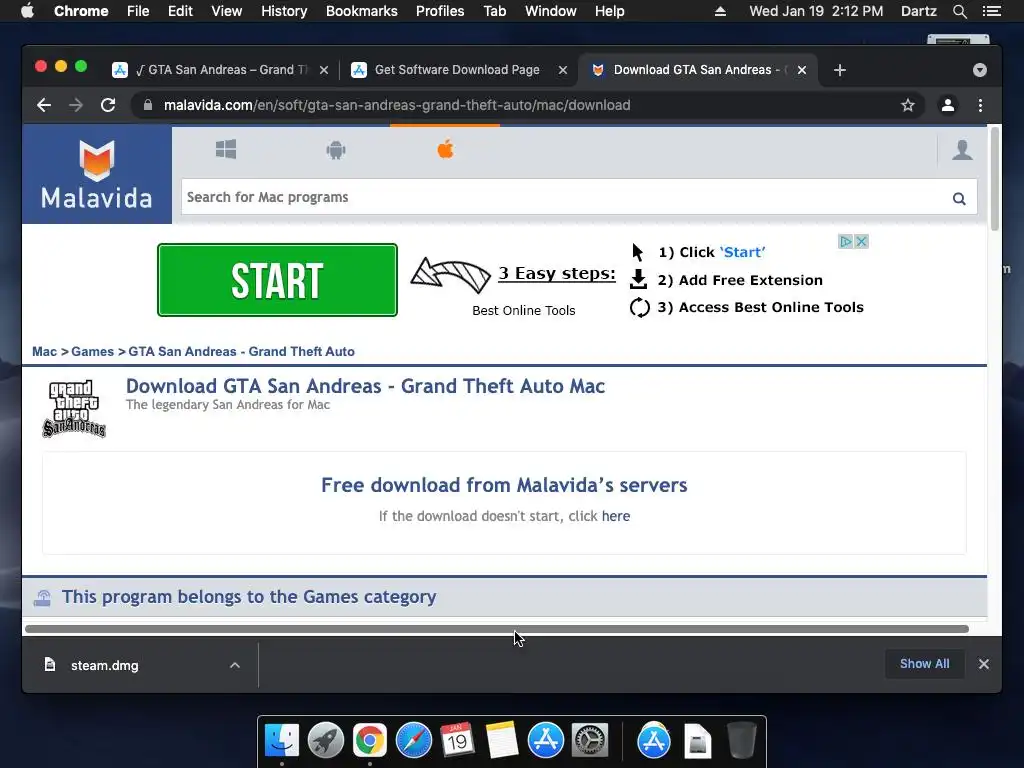Open the Window menu
1024x768 pixels.
(551, 11)
